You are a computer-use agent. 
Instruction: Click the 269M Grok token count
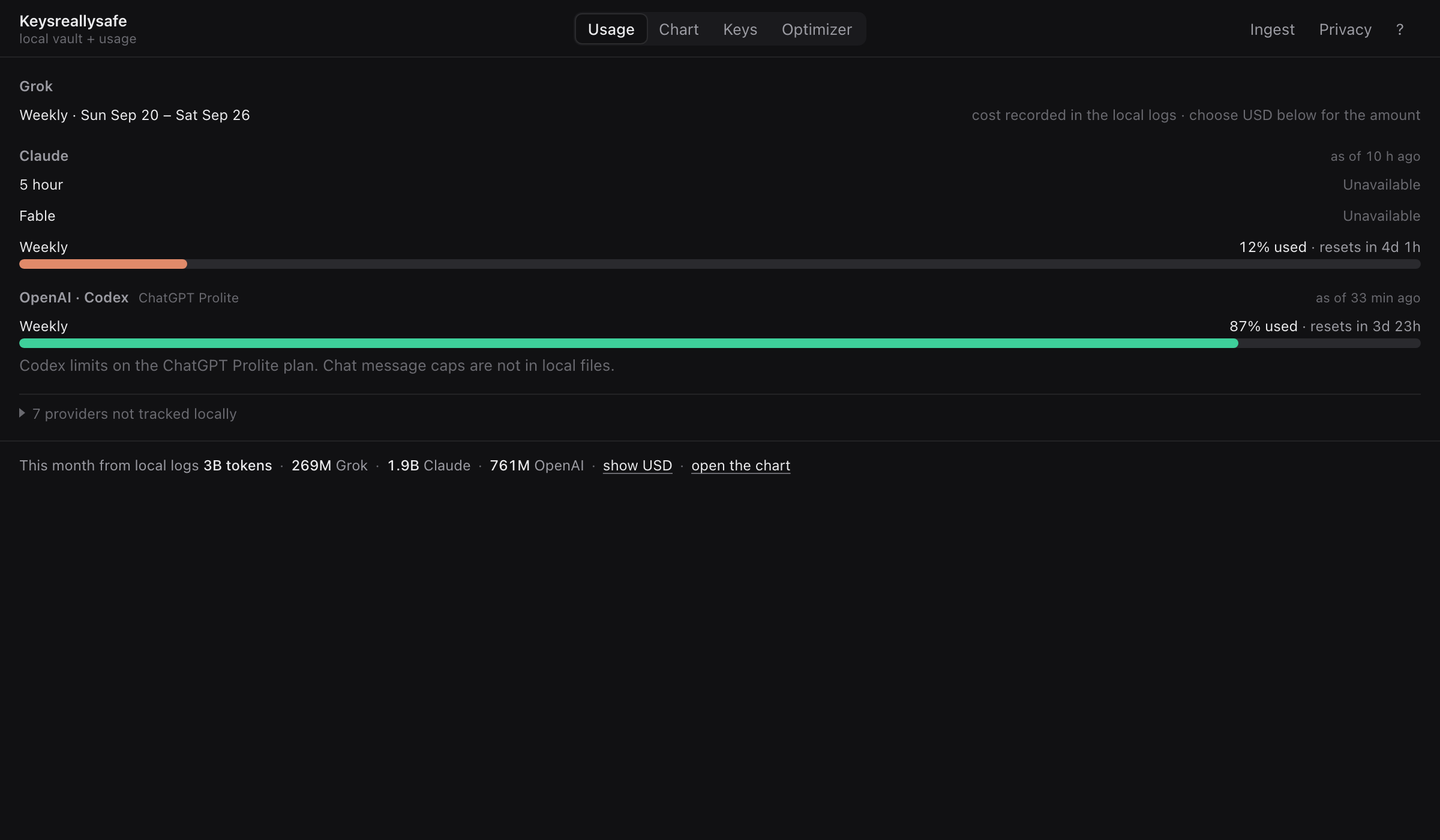click(329, 466)
